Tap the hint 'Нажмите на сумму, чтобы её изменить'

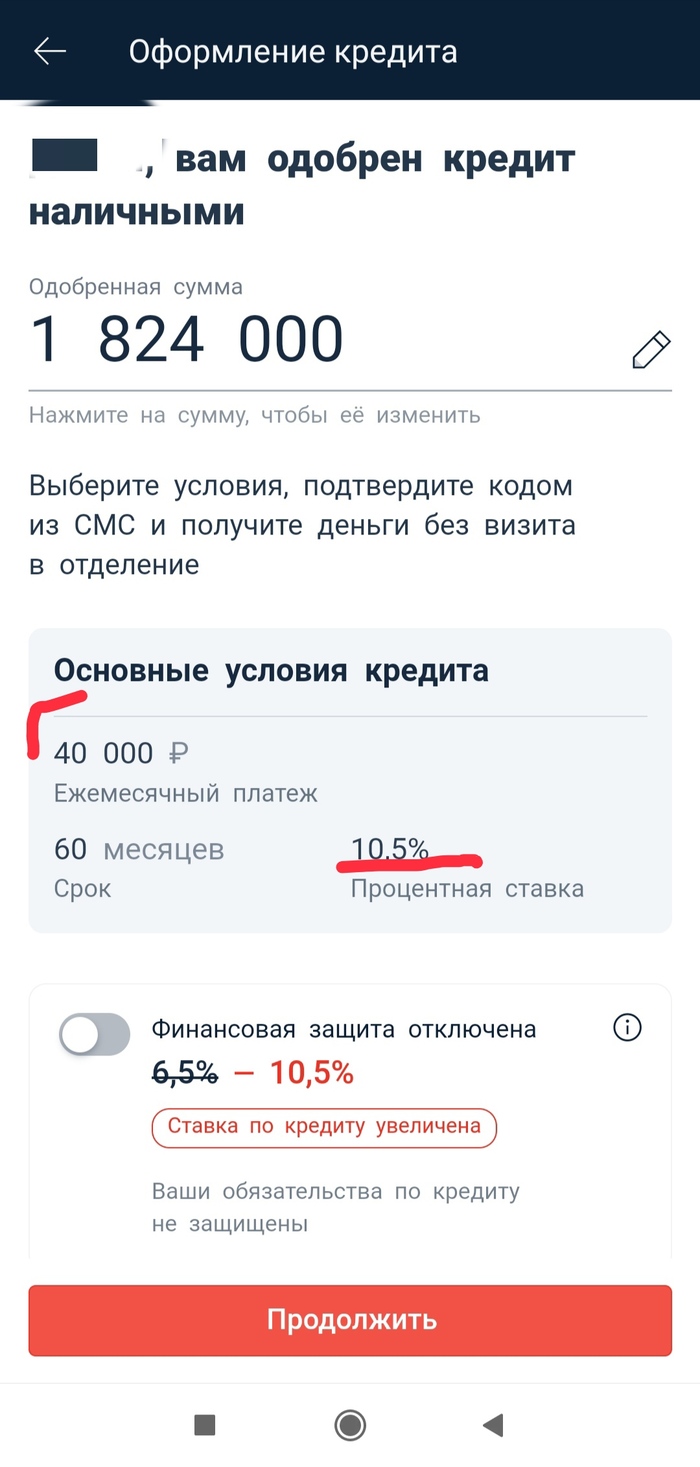click(x=254, y=414)
